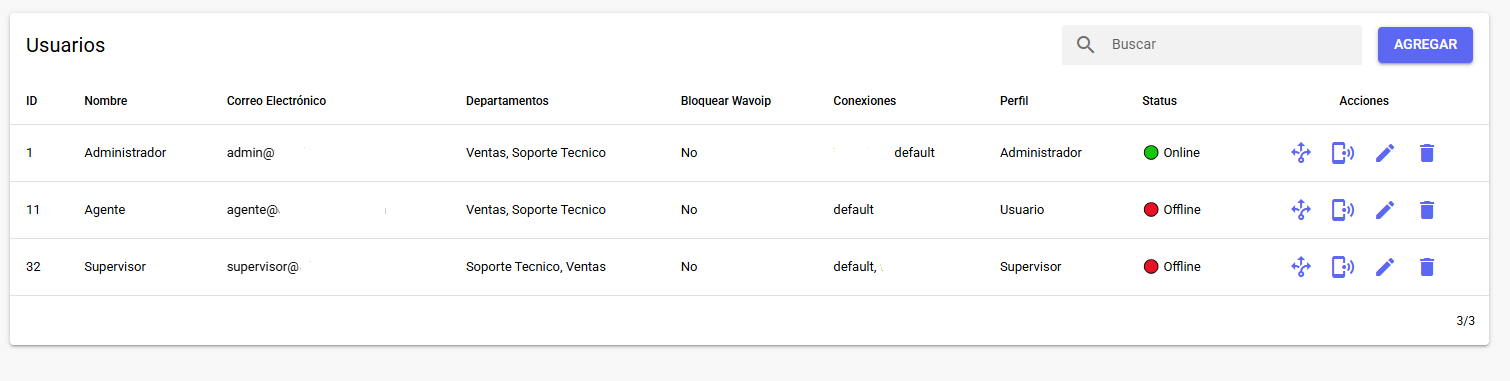Open phone connection icon for Agente row
Image resolution: width=1510 pixels, height=381 pixels.
pos(1342,210)
